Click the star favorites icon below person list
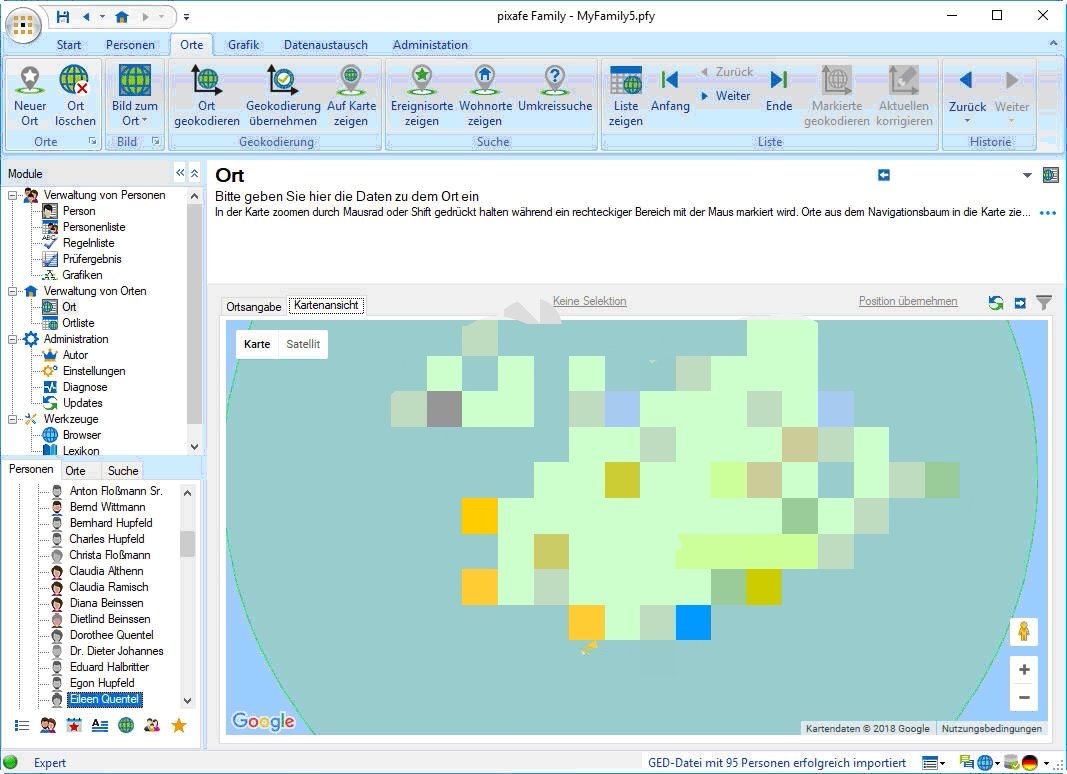The image size is (1067, 774). [x=179, y=726]
